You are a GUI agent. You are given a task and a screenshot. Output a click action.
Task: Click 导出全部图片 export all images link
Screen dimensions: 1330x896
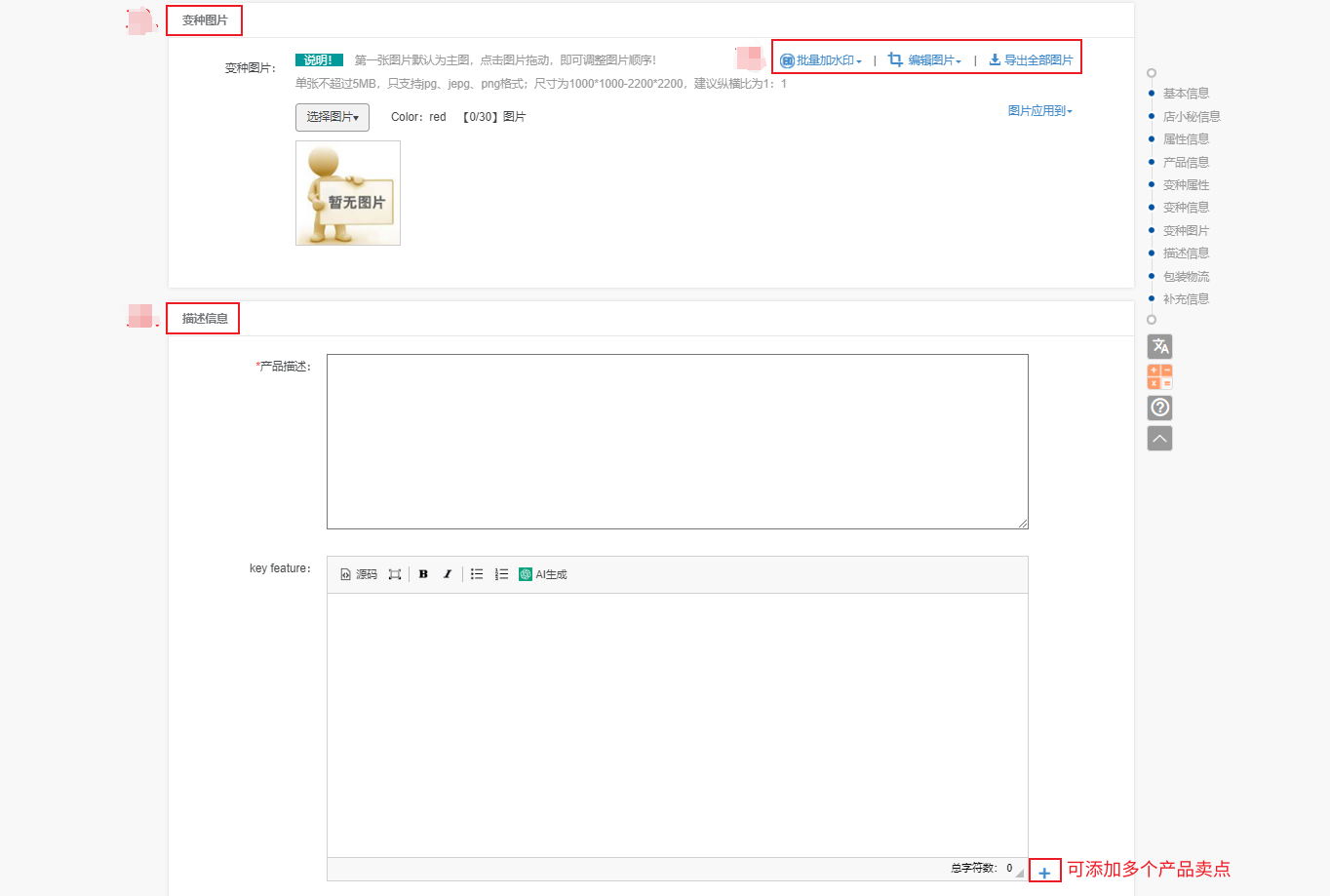pos(1031,60)
